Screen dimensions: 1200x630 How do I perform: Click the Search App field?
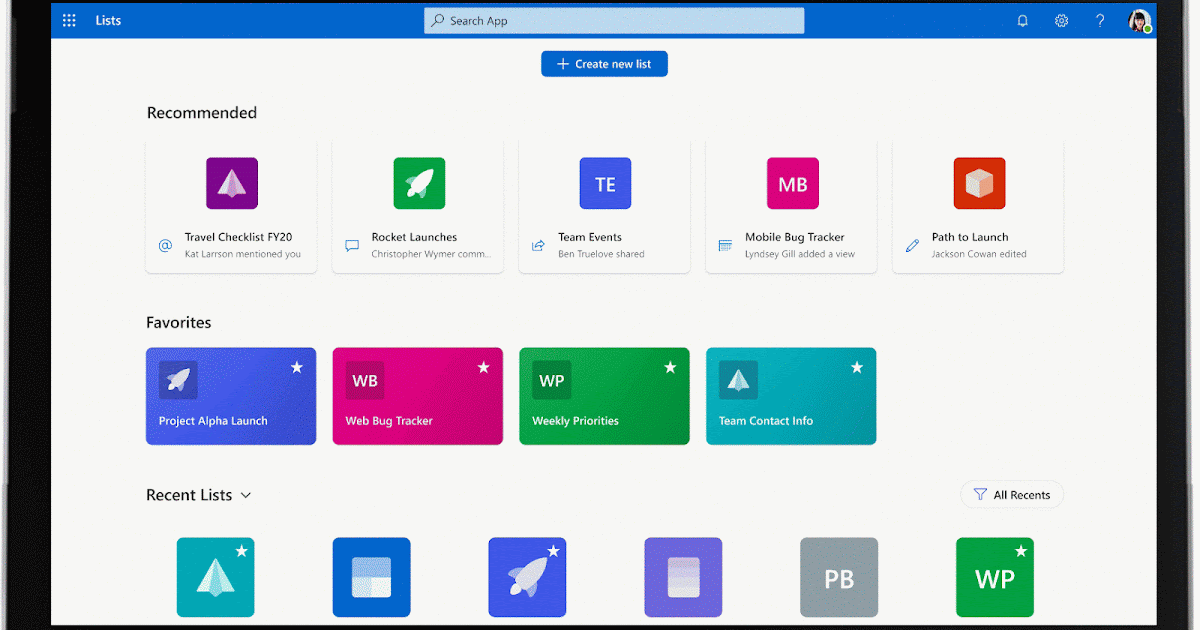click(614, 20)
